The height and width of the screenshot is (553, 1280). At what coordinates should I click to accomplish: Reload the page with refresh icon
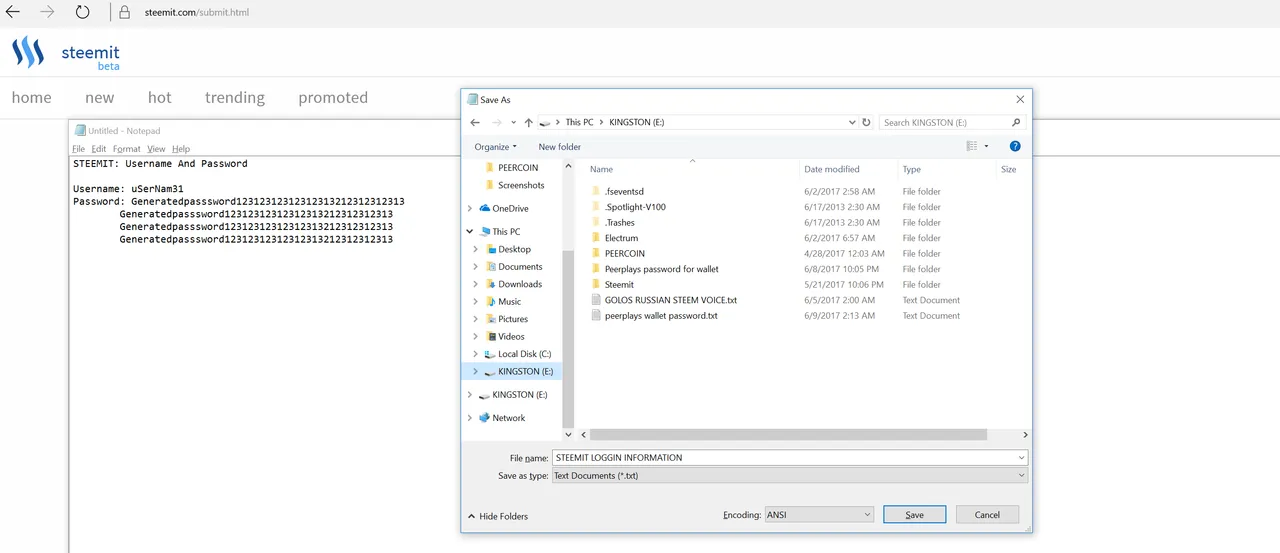click(82, 13)
